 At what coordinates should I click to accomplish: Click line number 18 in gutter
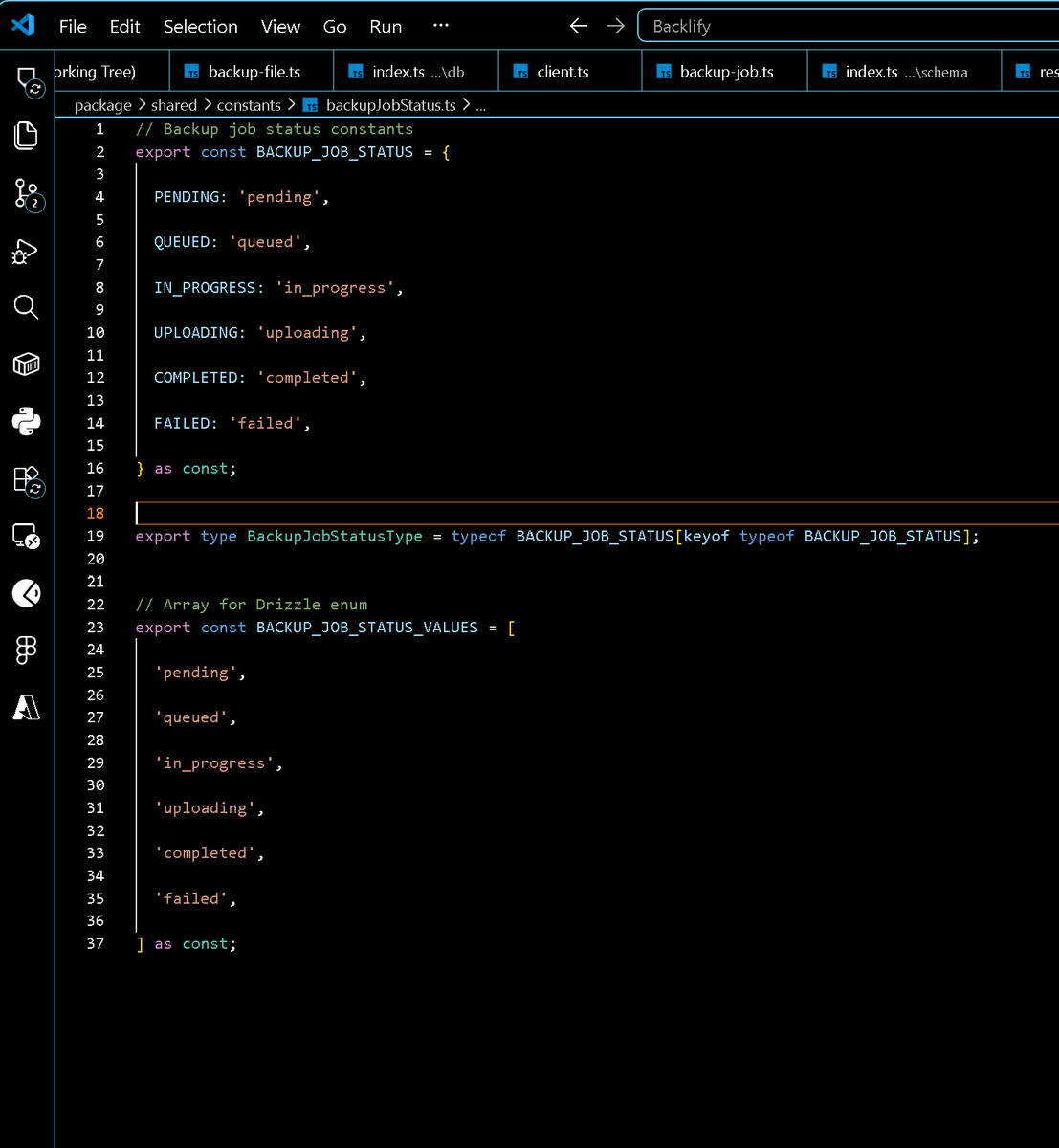96,514
